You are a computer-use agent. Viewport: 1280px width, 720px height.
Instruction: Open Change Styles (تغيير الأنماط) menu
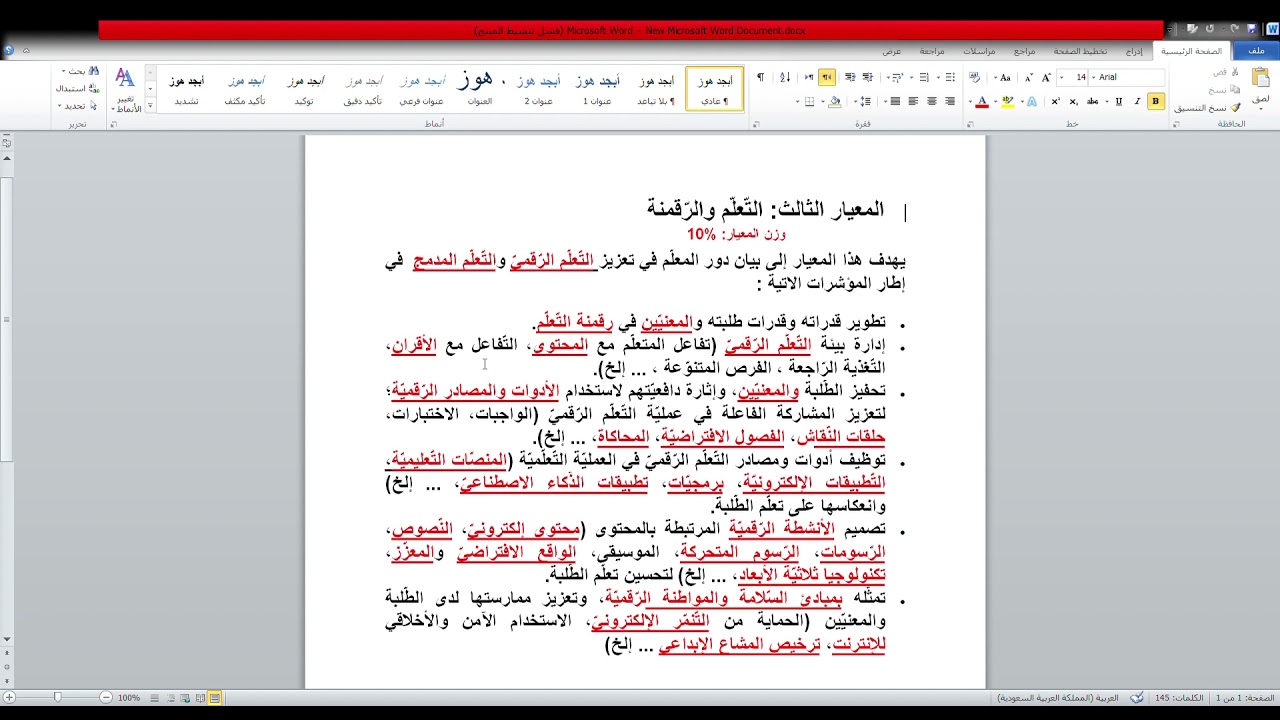pos(125,90)
